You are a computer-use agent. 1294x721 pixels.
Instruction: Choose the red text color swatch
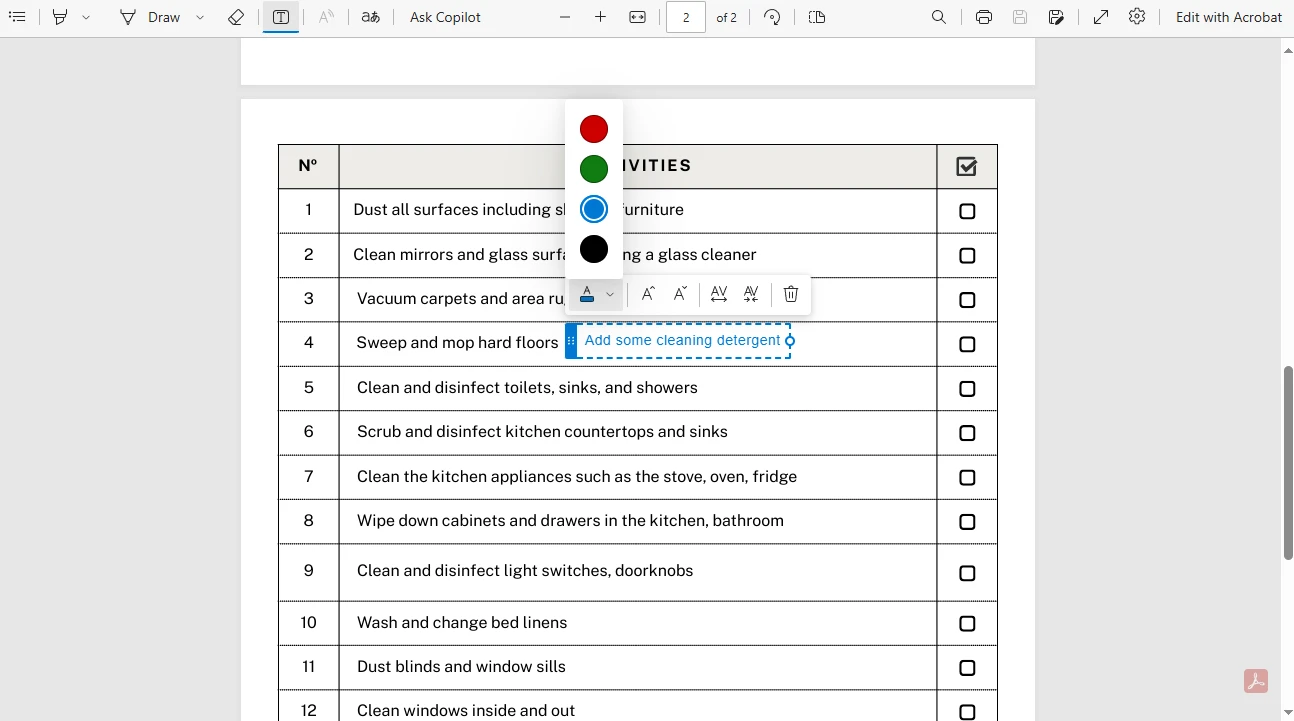594,129
